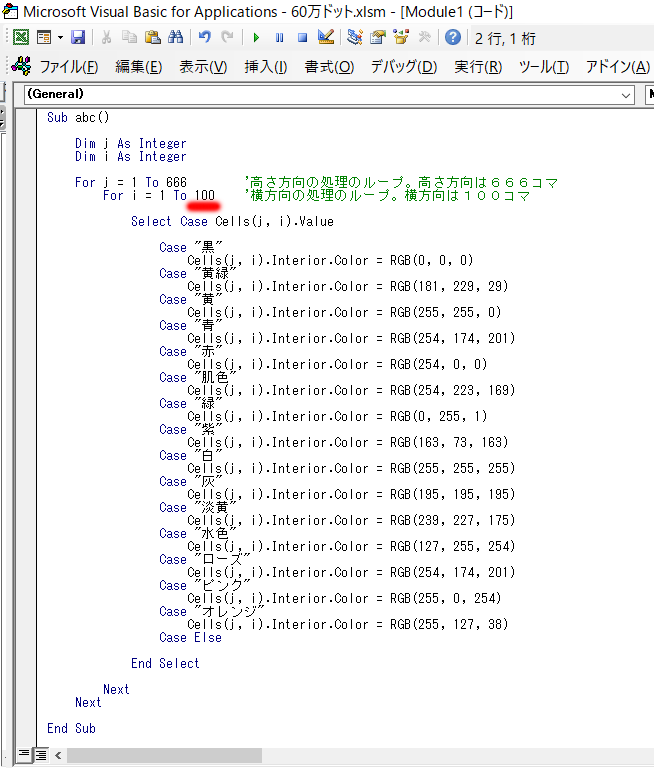Open the 表示(V) menu
This screenshot has height=768, width=654.
(x=203, y=67)
